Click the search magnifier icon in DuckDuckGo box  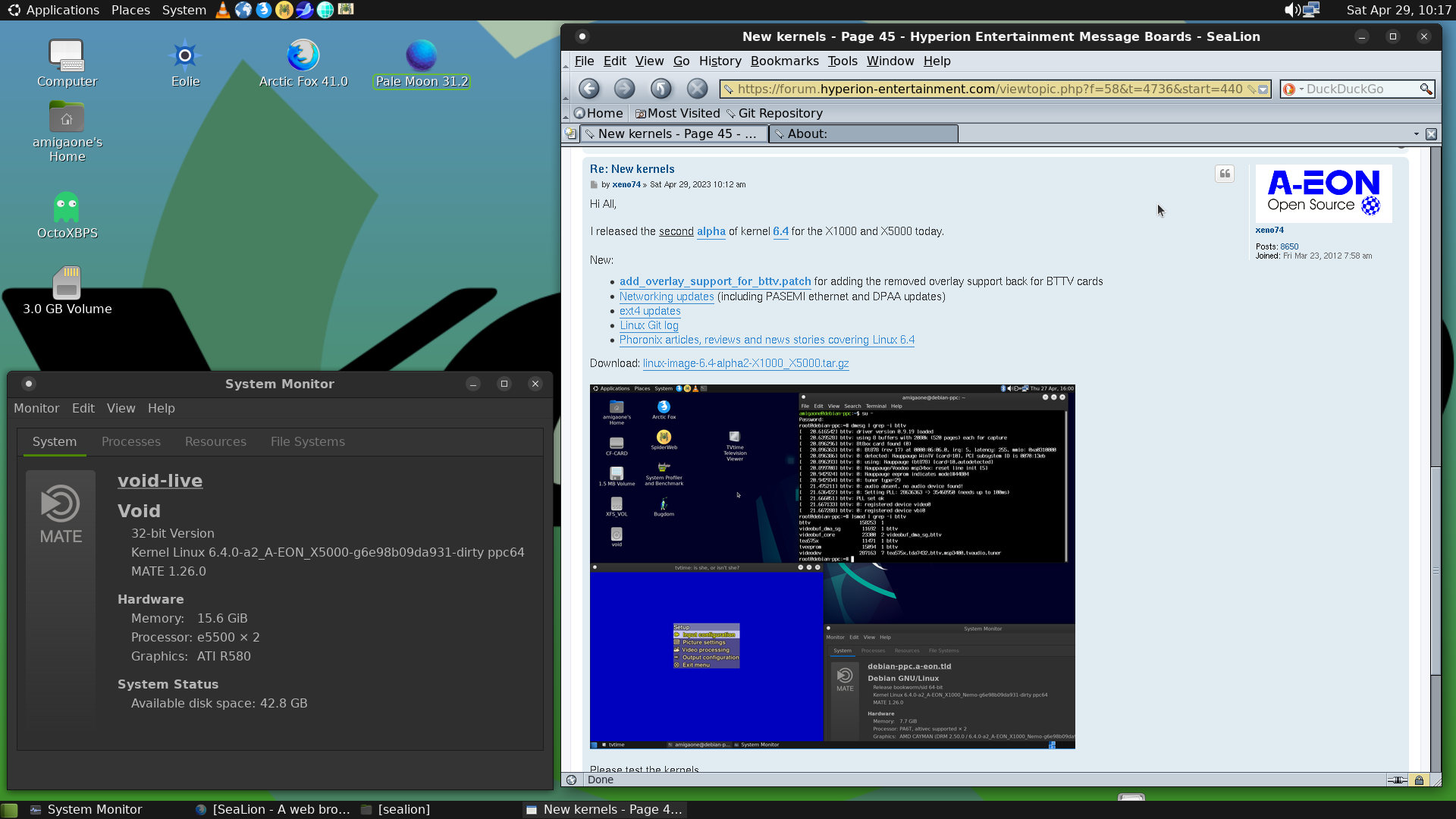point(1426,89)
